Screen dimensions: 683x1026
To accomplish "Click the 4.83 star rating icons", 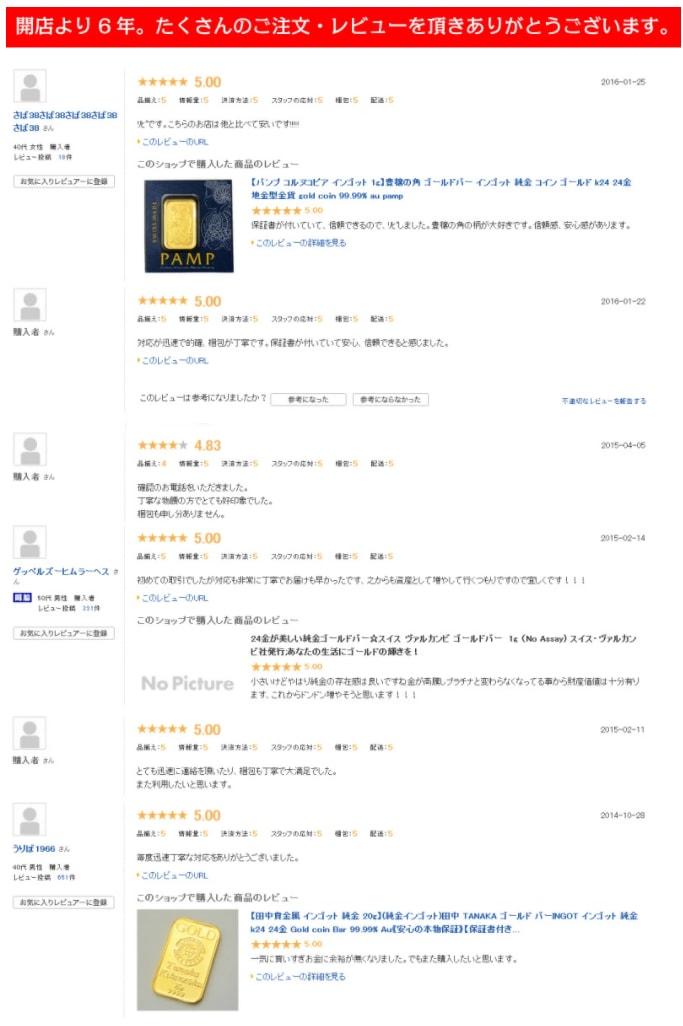I will [162, 445].
